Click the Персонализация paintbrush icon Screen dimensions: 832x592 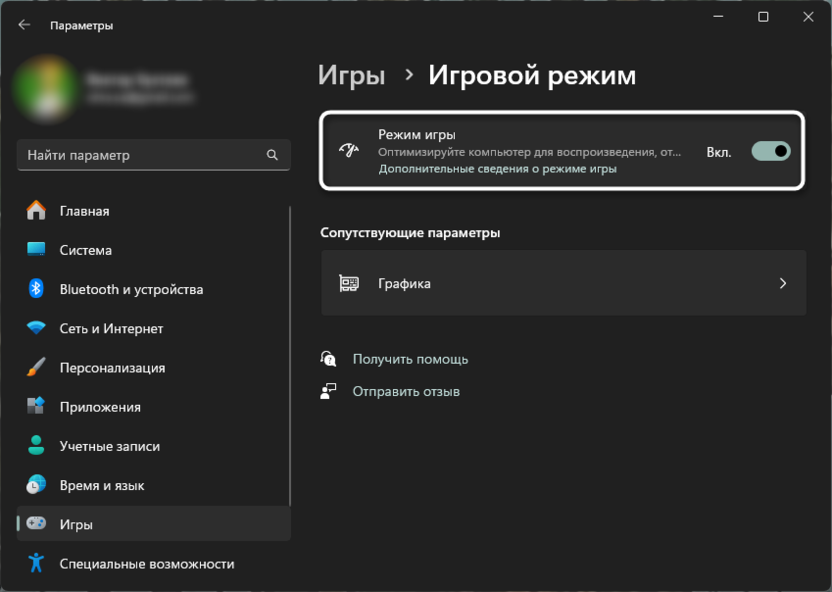click(36, 367)
